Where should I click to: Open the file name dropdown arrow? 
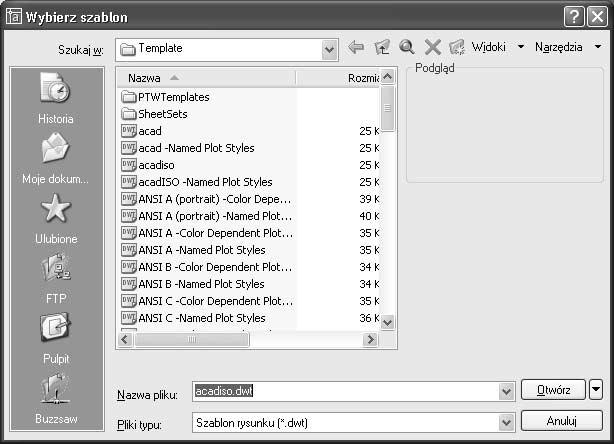[x=506, y=391]
